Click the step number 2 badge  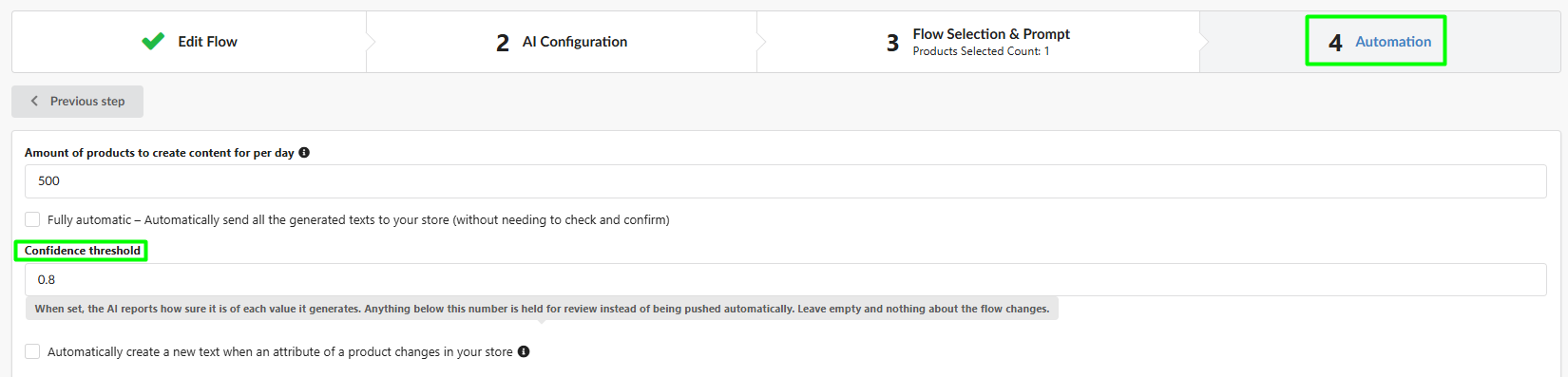503,43
